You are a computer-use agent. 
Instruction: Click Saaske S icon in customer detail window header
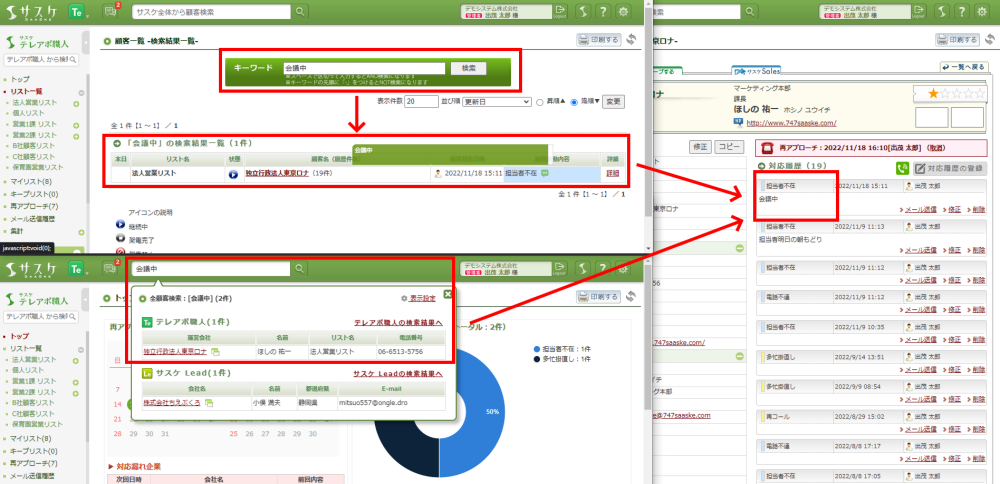[942, 11]
